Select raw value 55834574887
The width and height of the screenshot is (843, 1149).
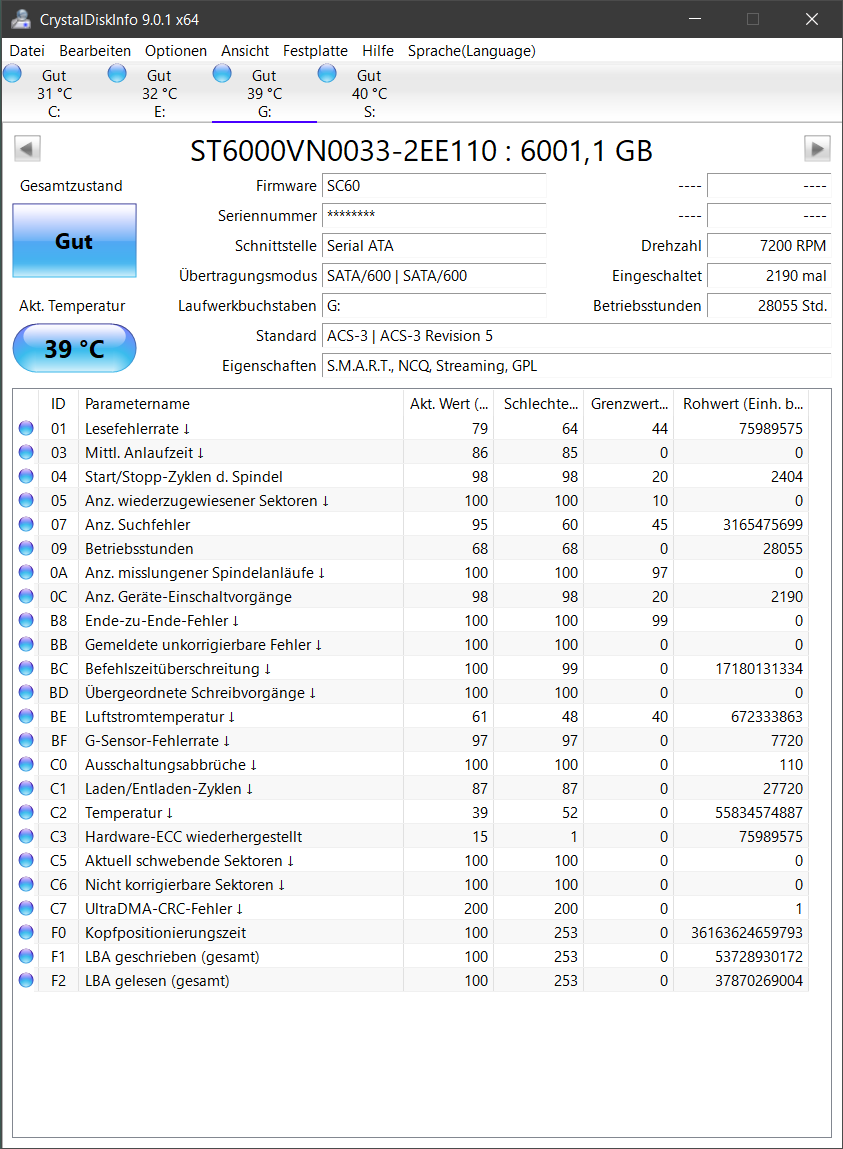coord(759,813)
